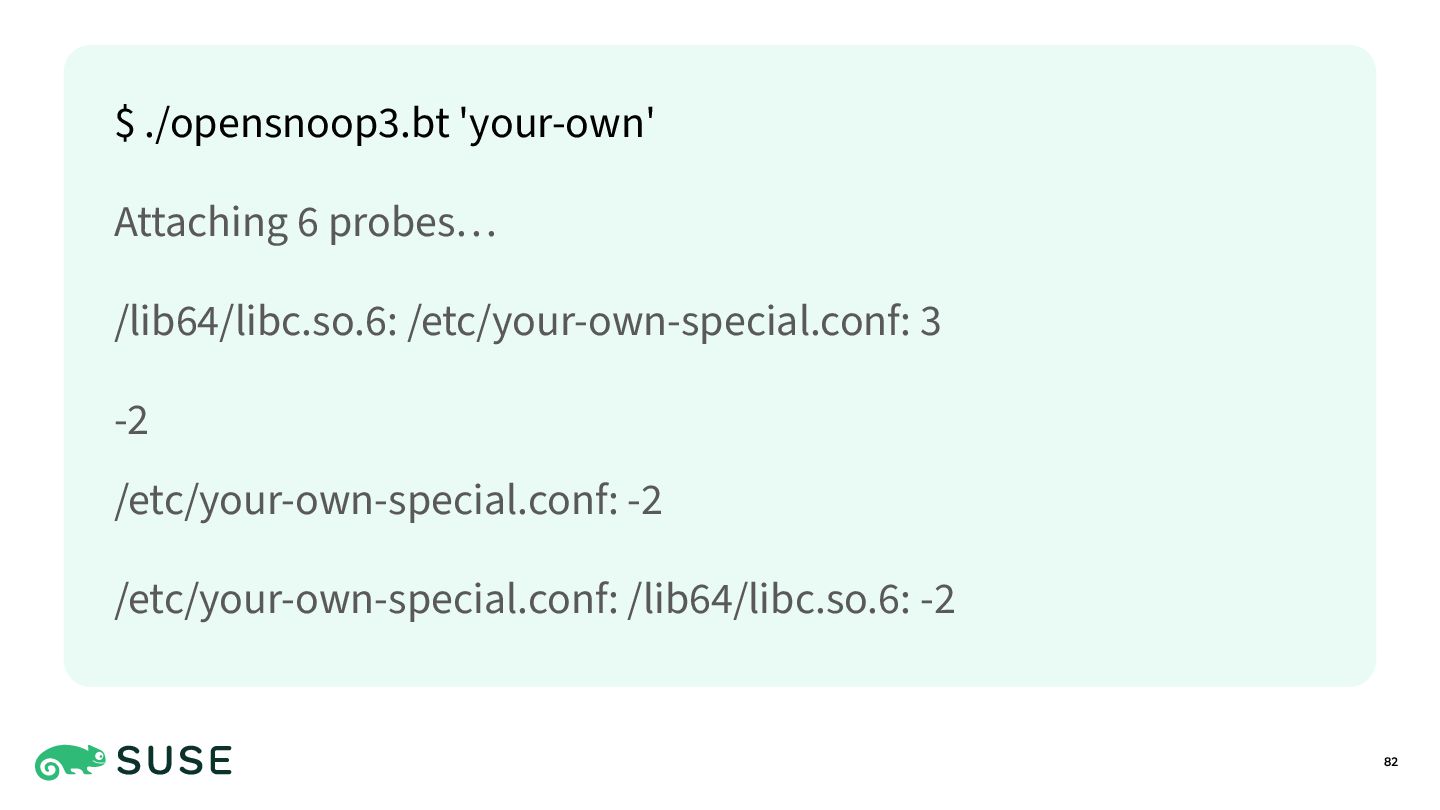Screen dimensions: 1440x810
Task: Click the './opensnoop3.bt' command text
Action: point(294,124)
